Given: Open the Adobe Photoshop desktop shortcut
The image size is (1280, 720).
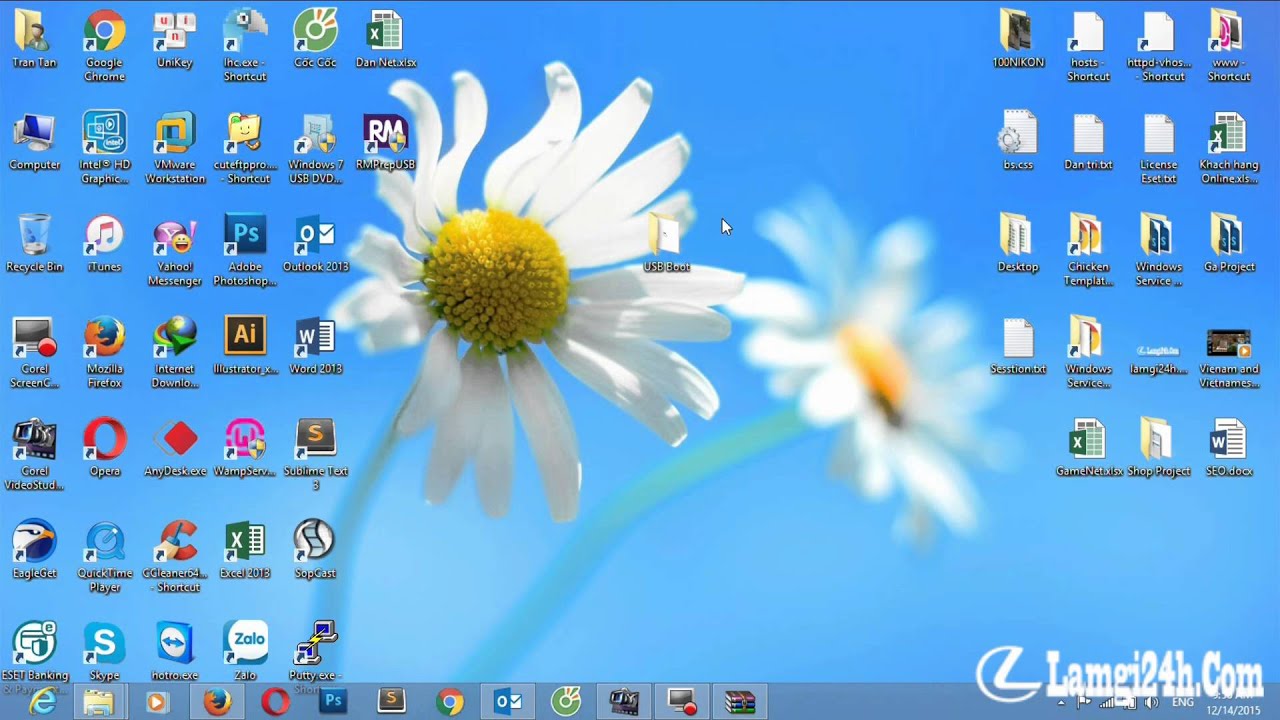Looking at the screenshot, I should point(245,250).
